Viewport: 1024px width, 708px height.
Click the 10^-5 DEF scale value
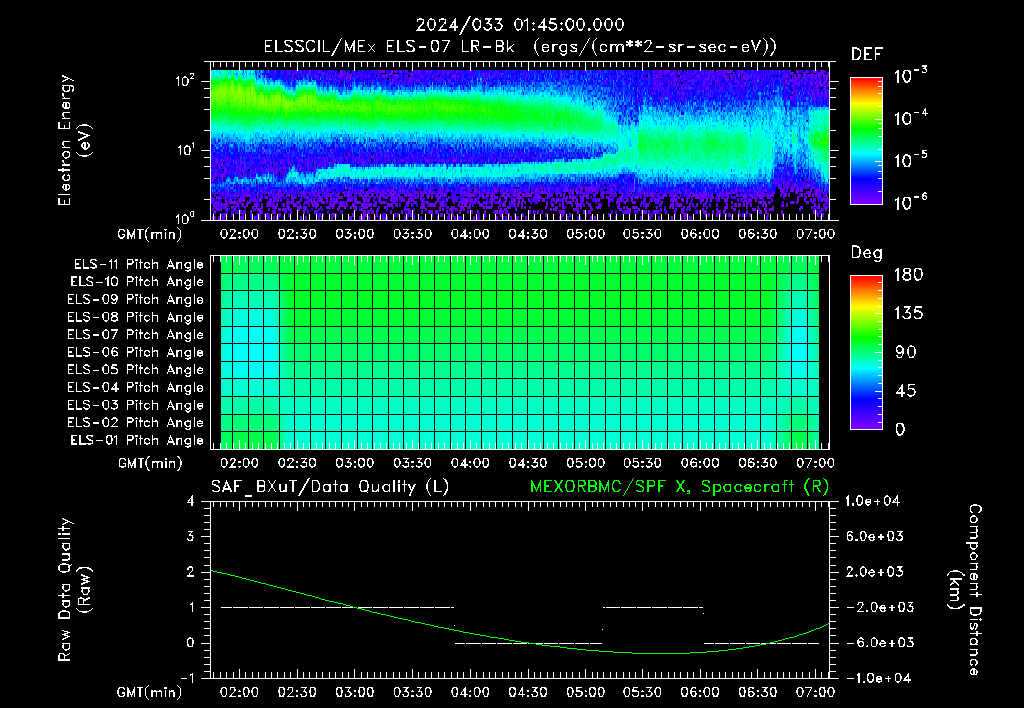(x=910, y=160)
